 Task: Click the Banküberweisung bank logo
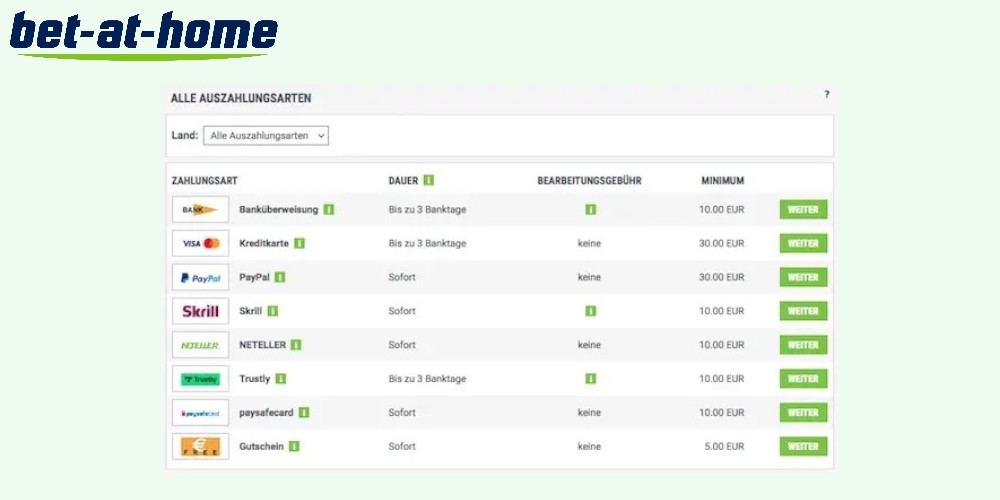coord(200,210)
